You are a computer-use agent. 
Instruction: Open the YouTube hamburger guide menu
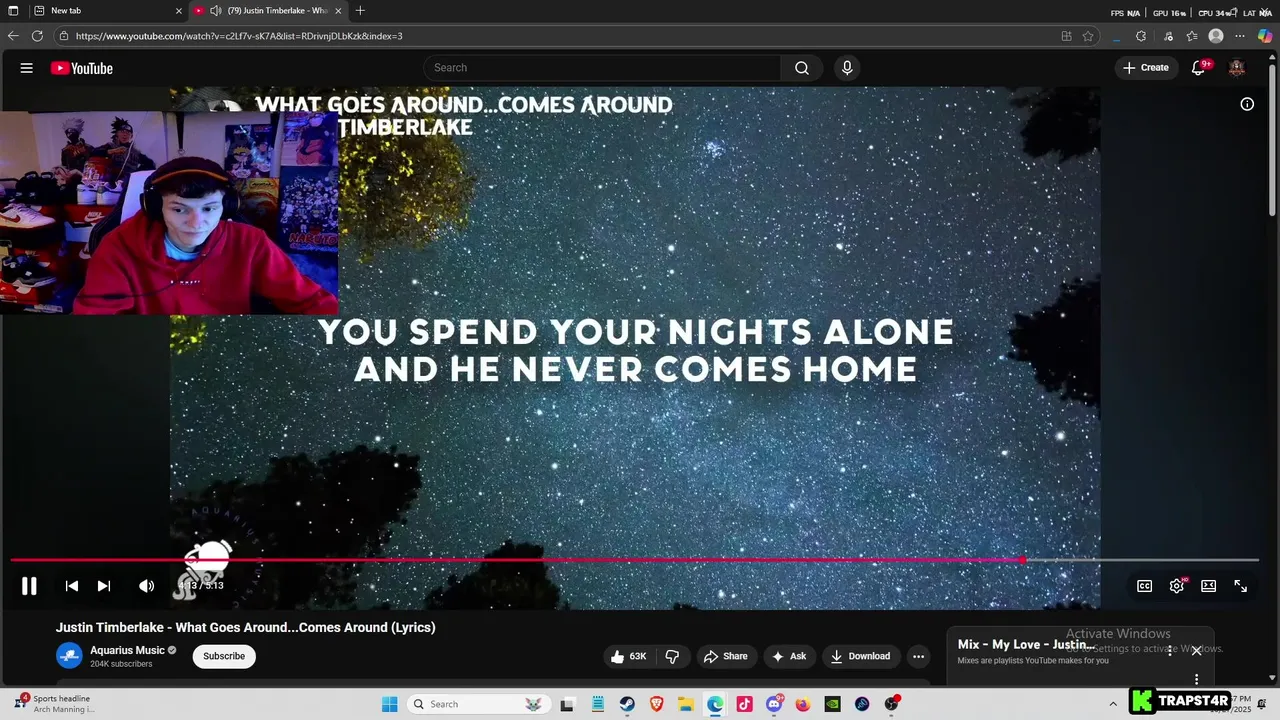[27, 68]
